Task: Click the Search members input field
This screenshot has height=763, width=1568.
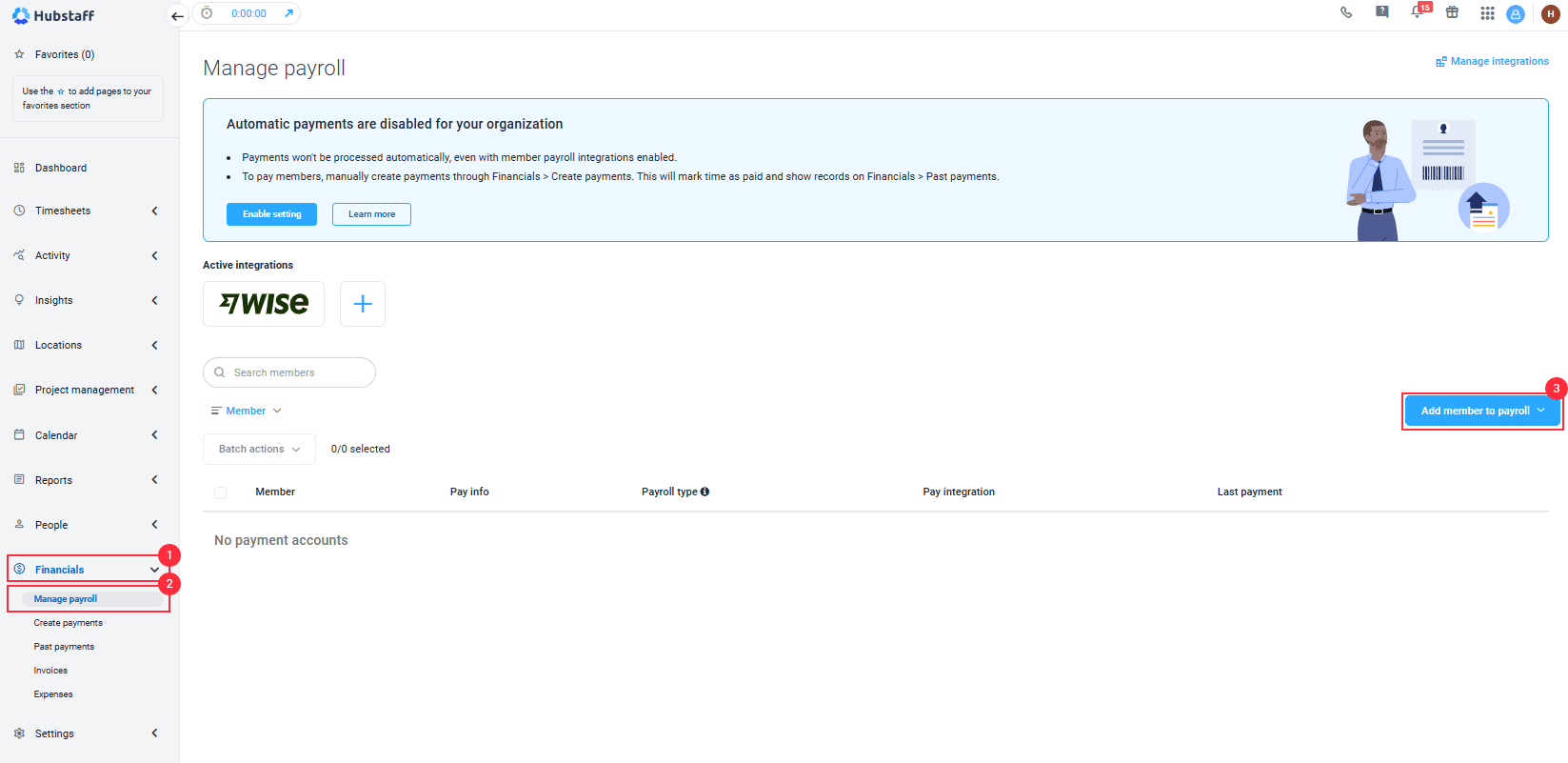Action: 289,372
